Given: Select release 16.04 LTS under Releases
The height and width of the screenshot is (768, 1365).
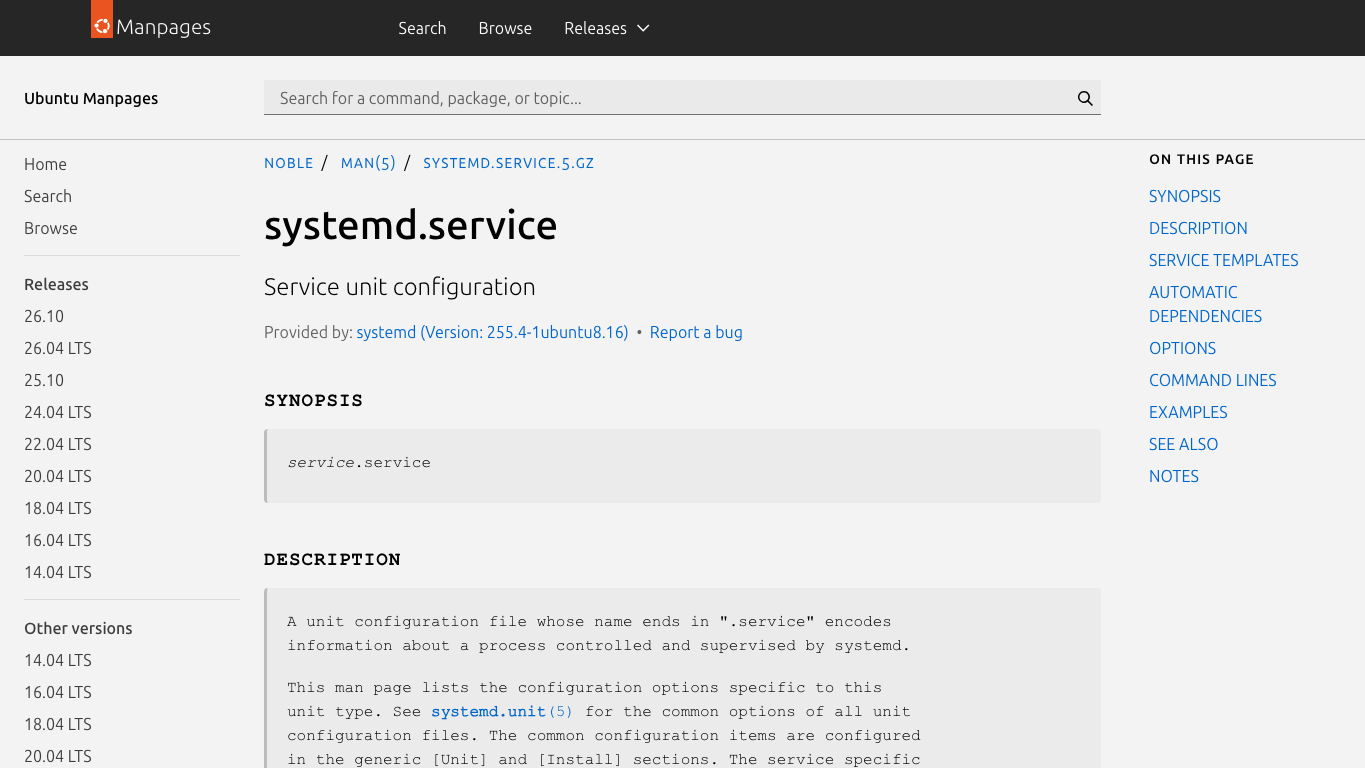Looking at the screenshot, I should click(58, 540).
